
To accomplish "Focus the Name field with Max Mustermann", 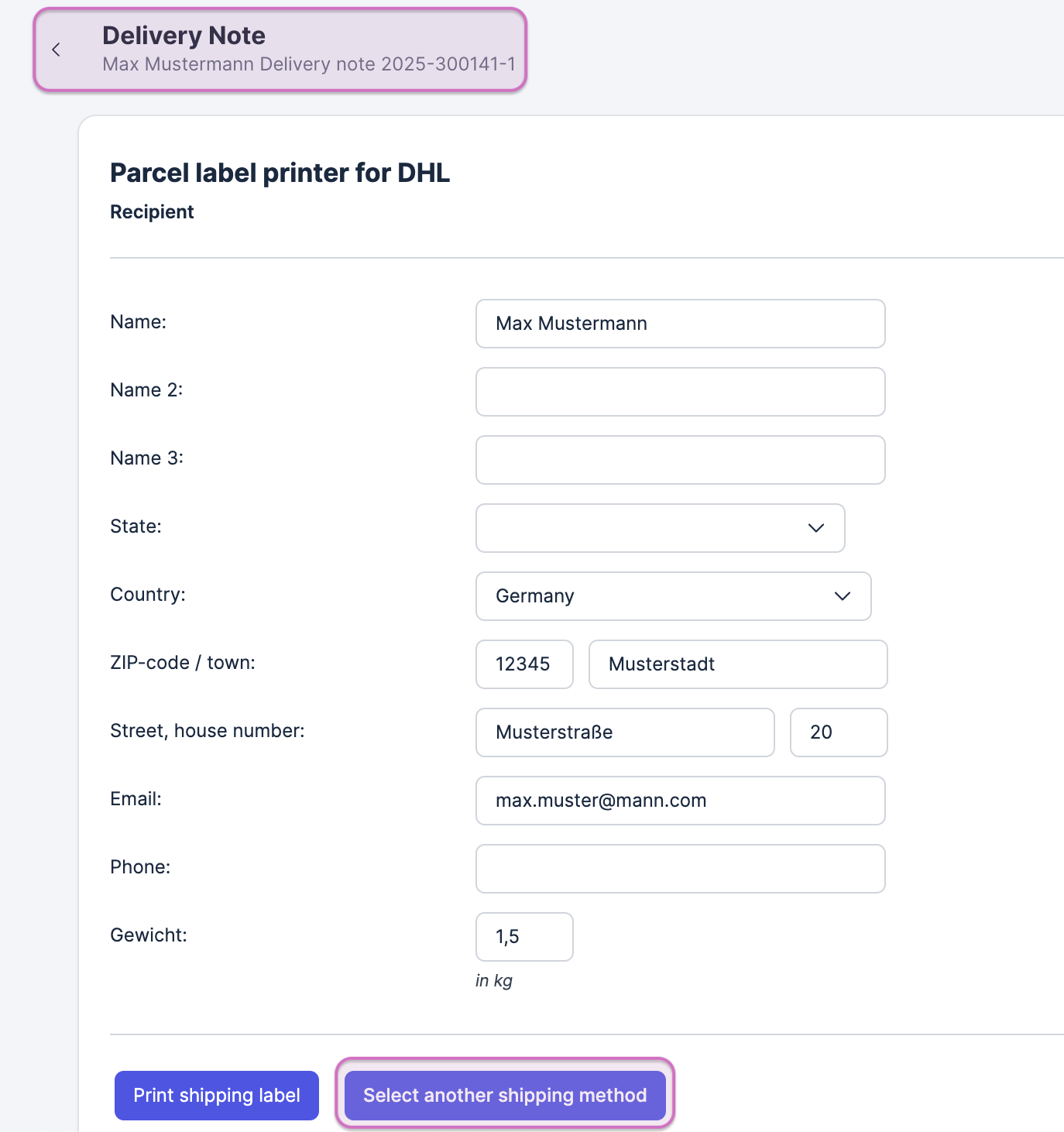I will (x=680, y=324).
